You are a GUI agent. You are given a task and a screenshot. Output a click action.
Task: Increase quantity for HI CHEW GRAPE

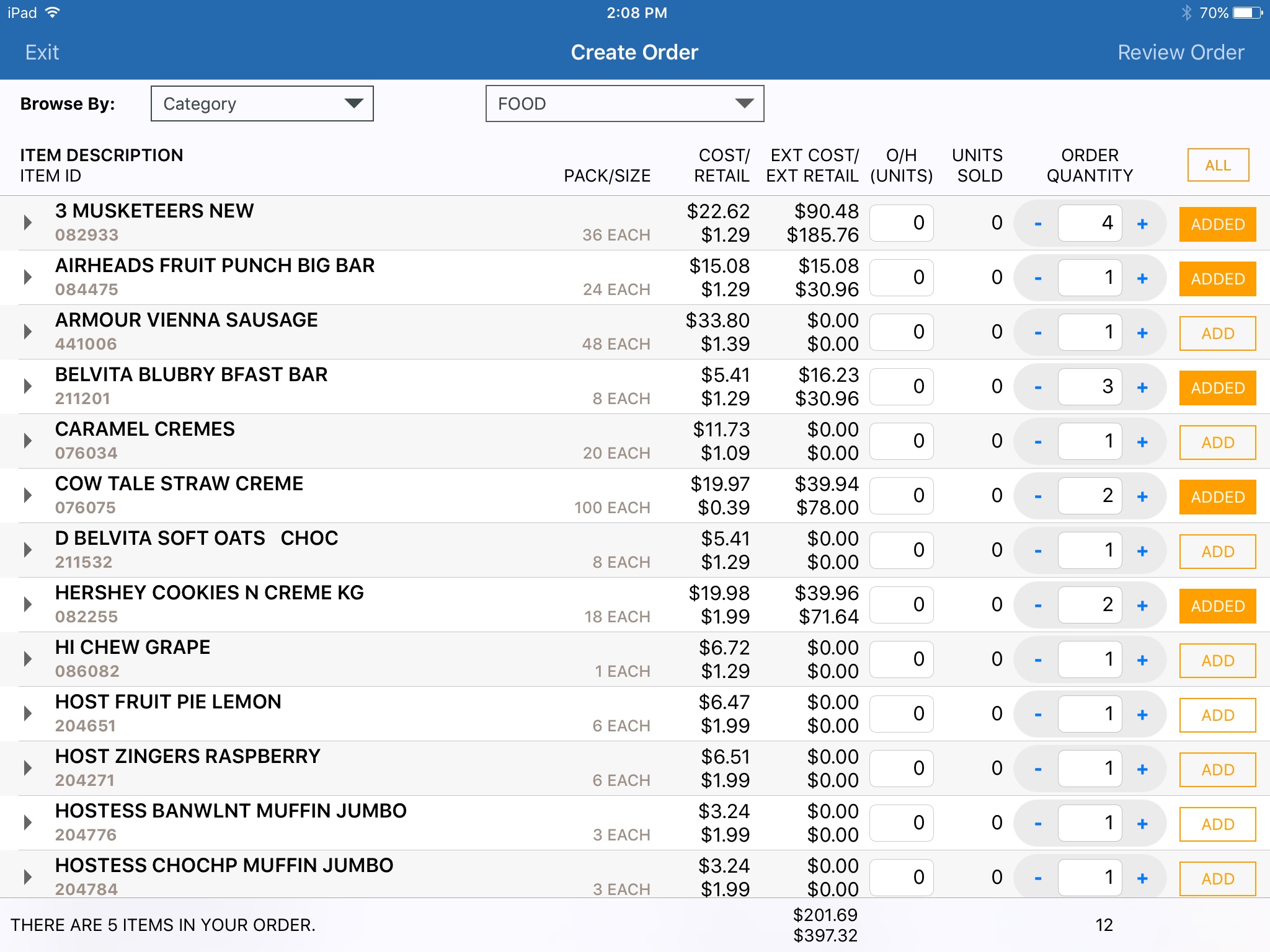(x=1142, y=660)
